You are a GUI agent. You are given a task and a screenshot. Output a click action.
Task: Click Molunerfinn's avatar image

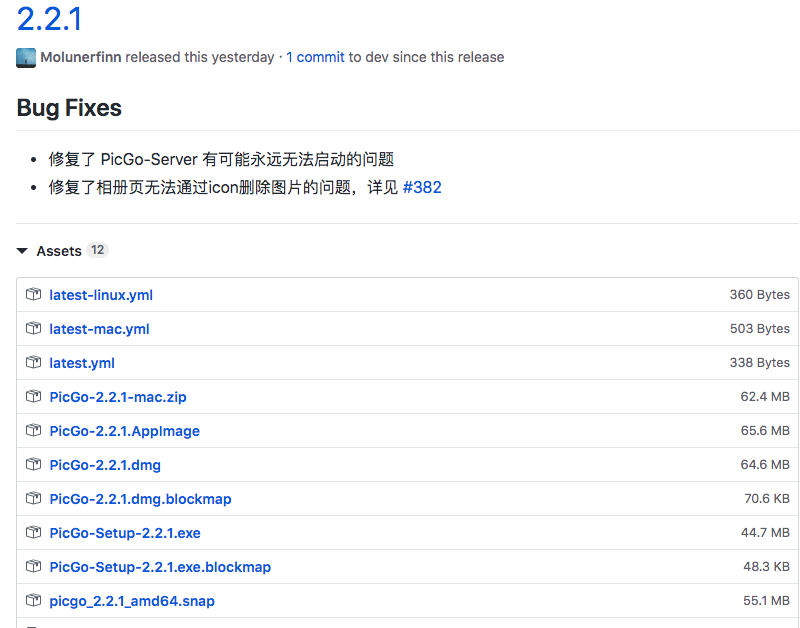click(26, 58)
